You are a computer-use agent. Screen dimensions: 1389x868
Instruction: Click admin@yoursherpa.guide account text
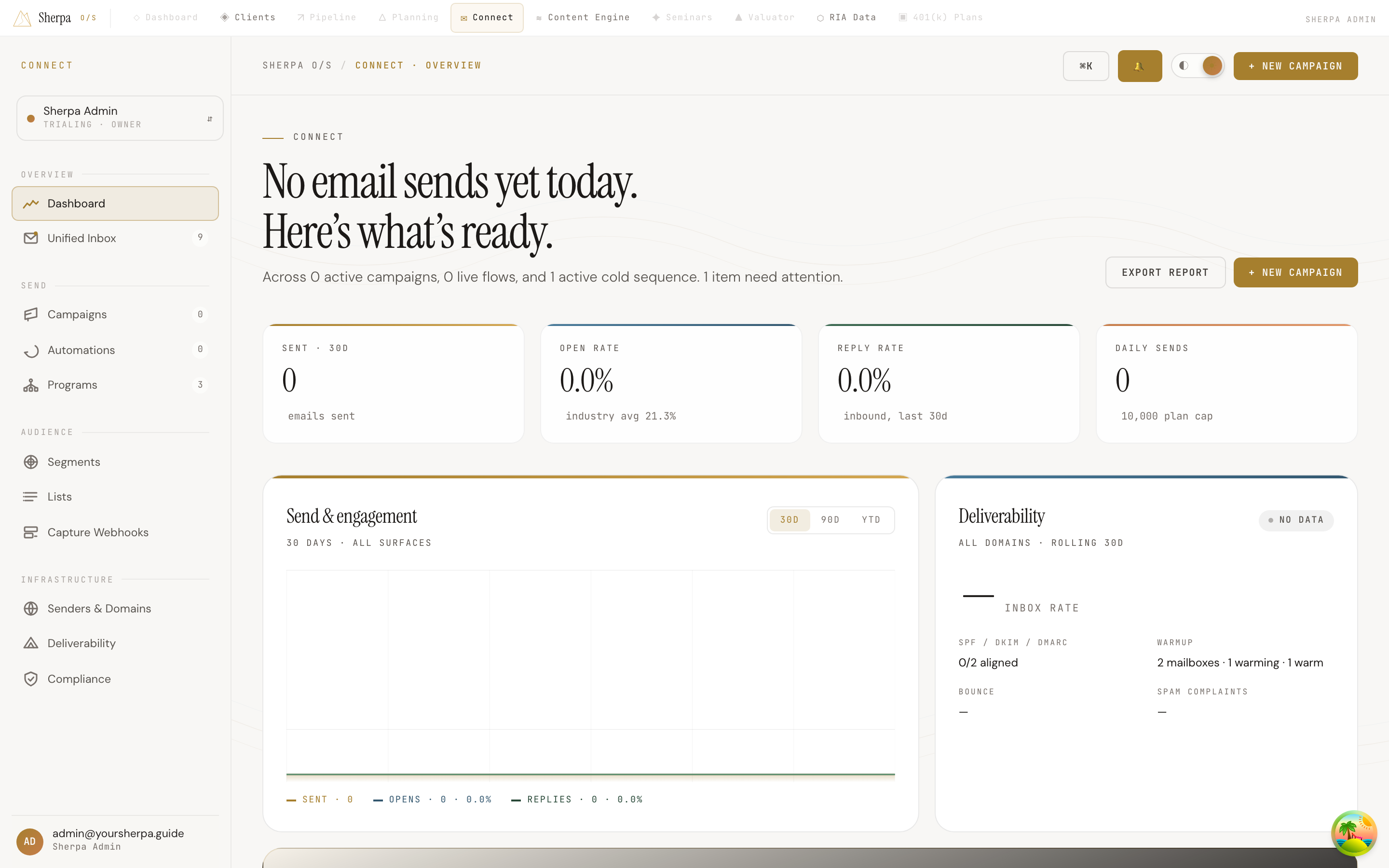point(118,833)
